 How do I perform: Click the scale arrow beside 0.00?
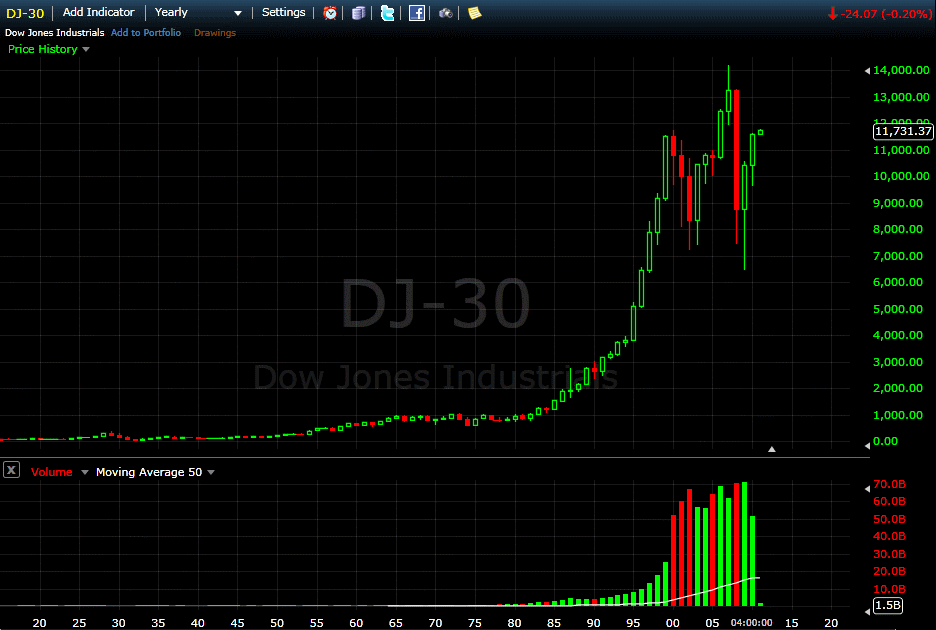(867, 445)
